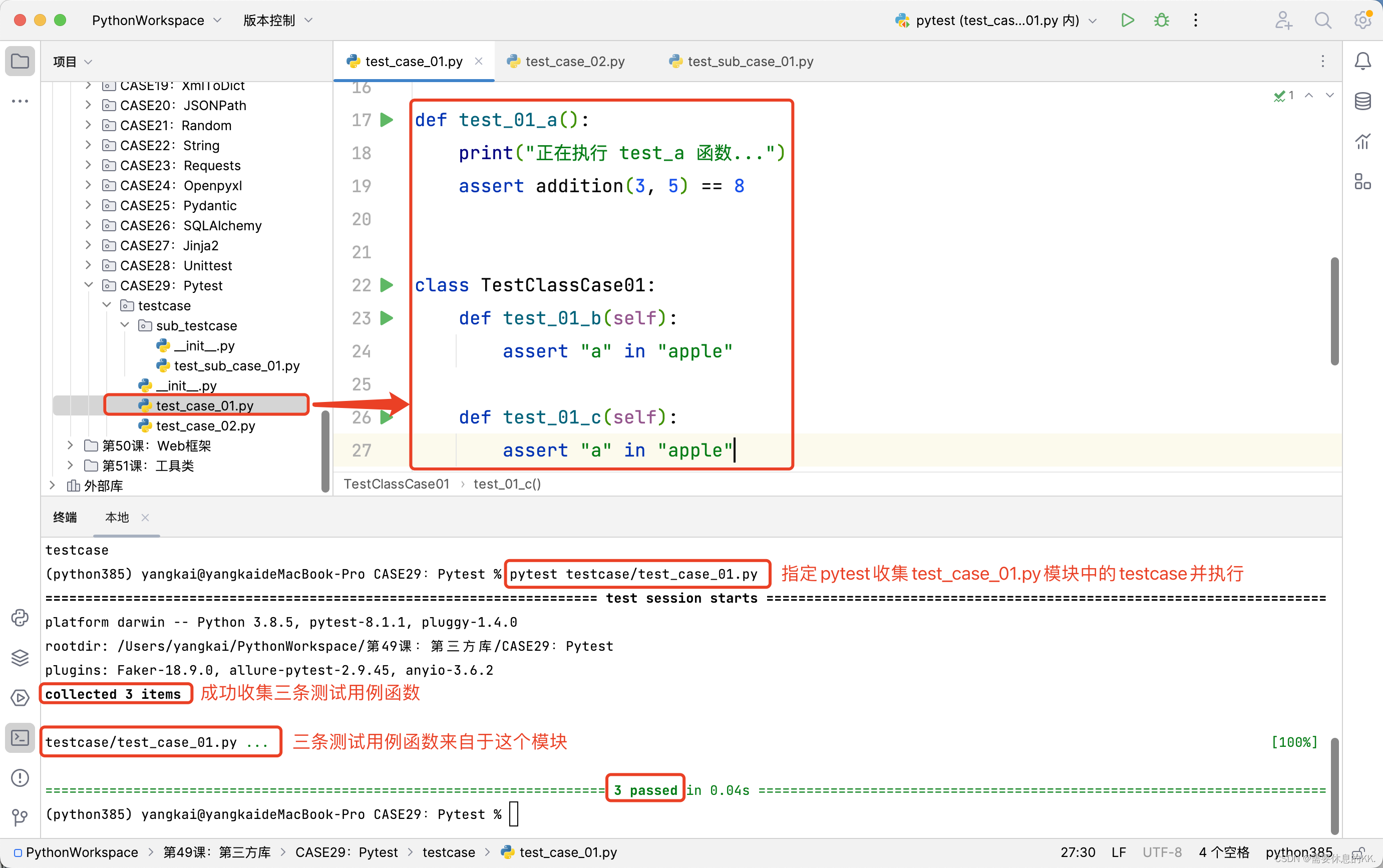
Task: Expand the CASE20: JSONPath folder
Action: [x=88, y=105]
